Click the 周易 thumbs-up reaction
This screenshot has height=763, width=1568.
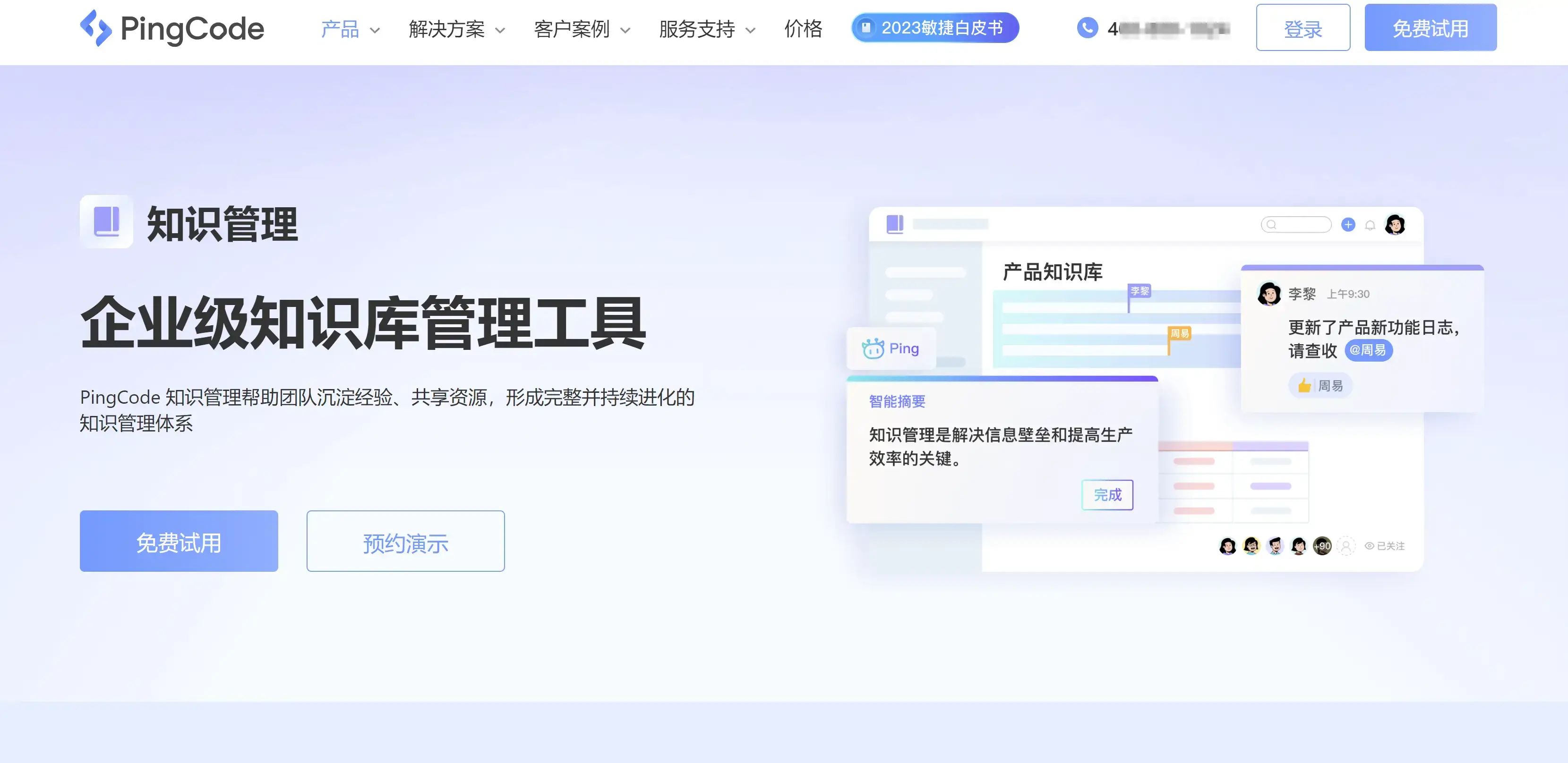point(1320,385)
